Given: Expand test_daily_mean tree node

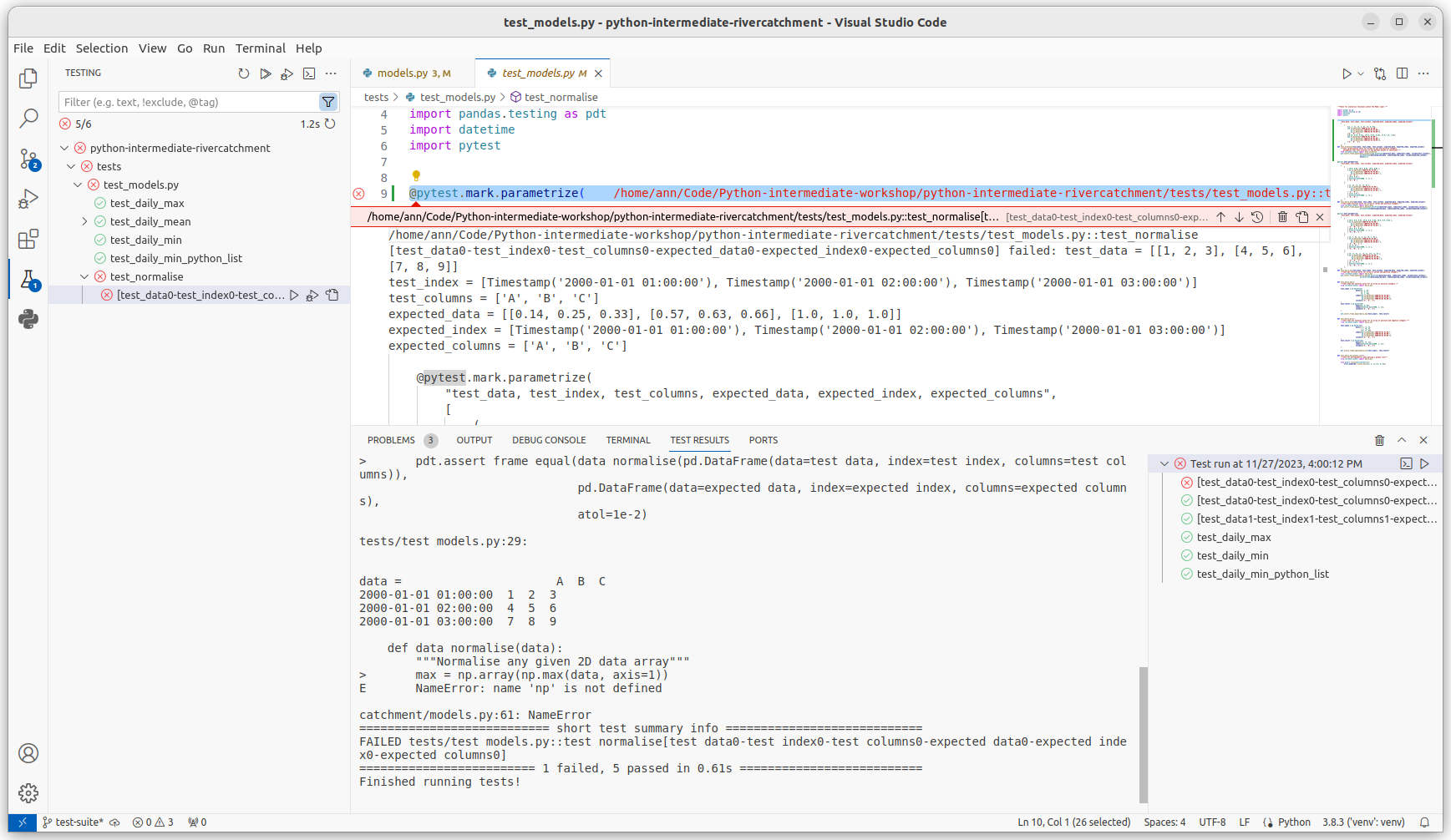Looking at the screenshot, I should point(84,221).
